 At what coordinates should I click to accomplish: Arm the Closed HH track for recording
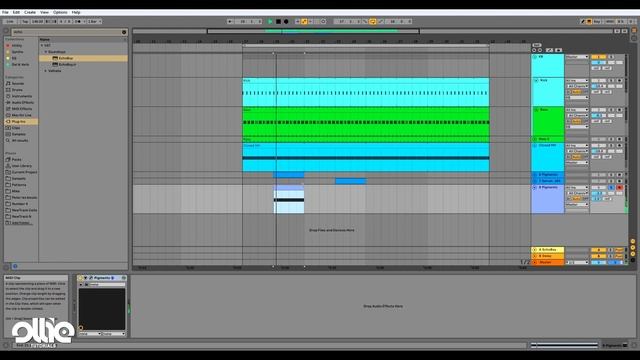tap(619, 145)
